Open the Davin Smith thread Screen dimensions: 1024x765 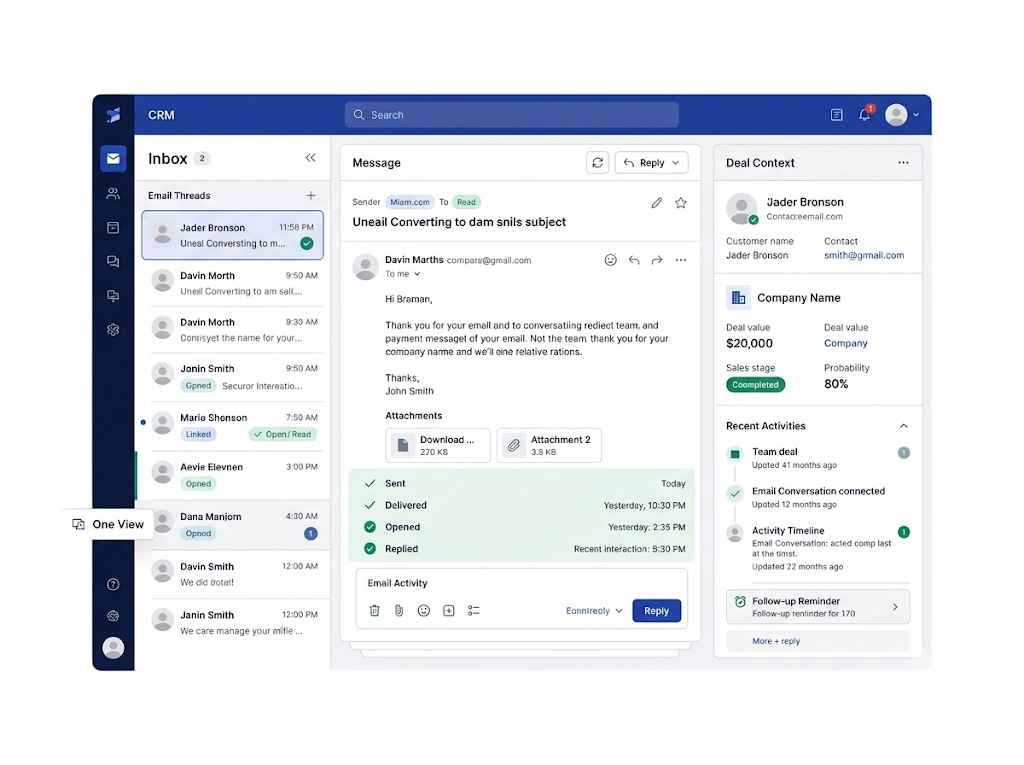click(232, 574)
